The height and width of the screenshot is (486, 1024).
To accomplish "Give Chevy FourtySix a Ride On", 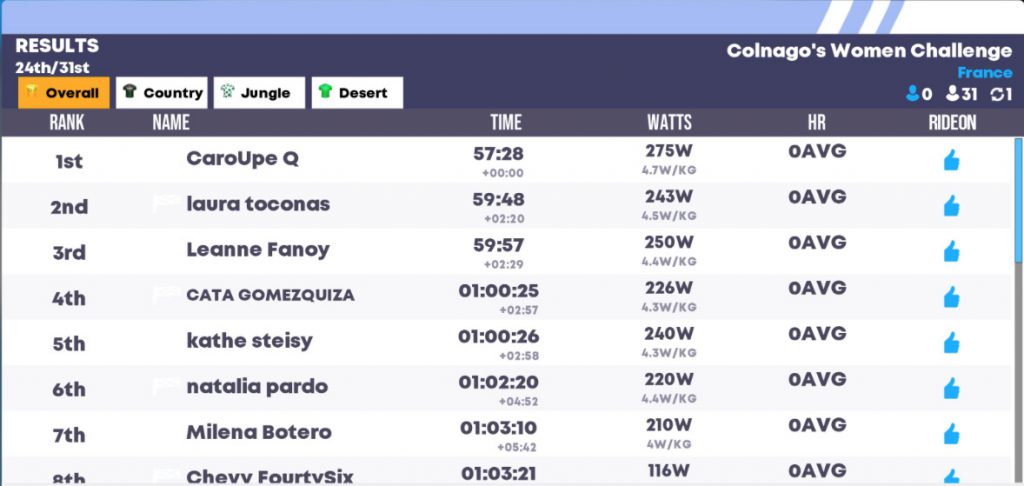I will click(952, 477).
